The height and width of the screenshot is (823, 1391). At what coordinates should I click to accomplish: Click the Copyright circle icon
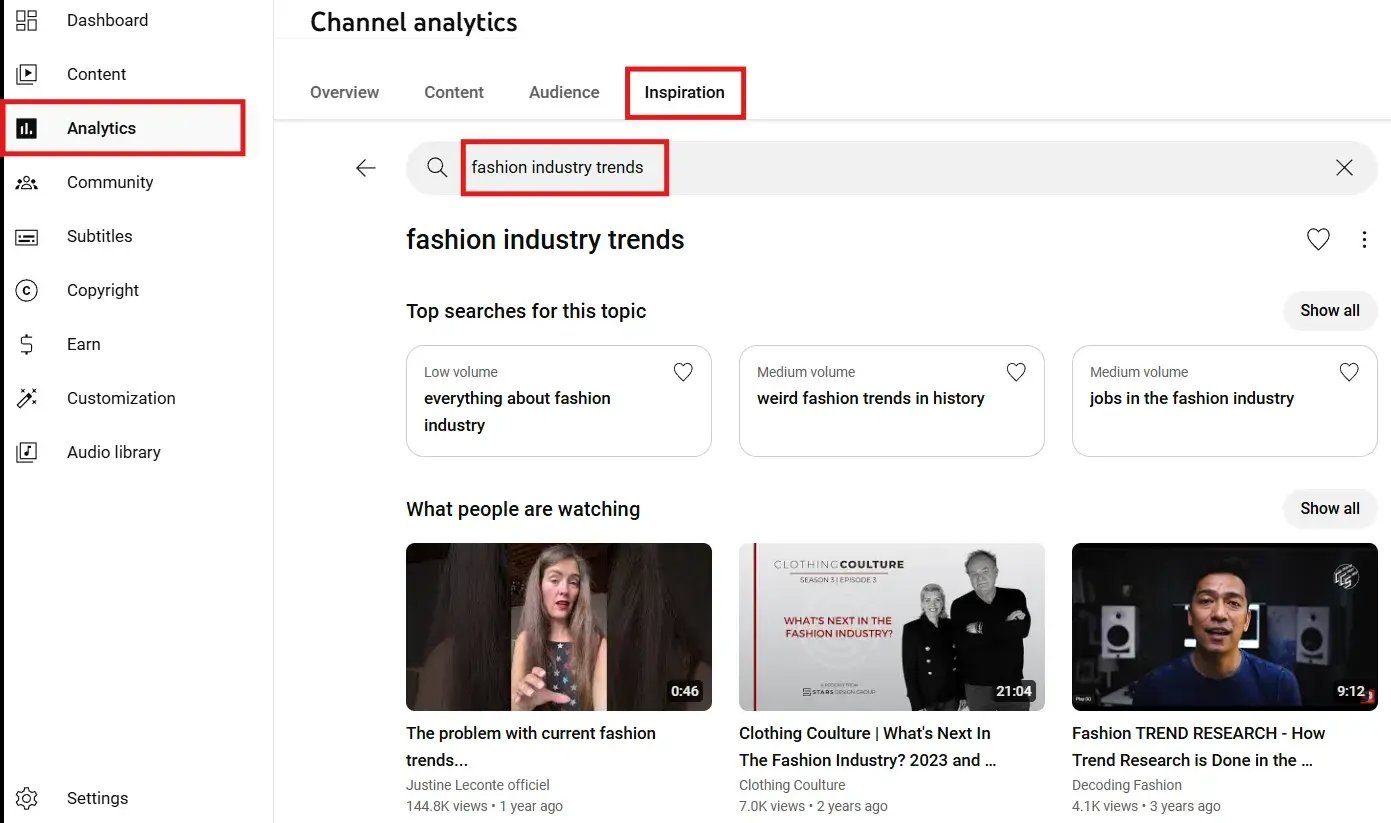pos(27,291)
